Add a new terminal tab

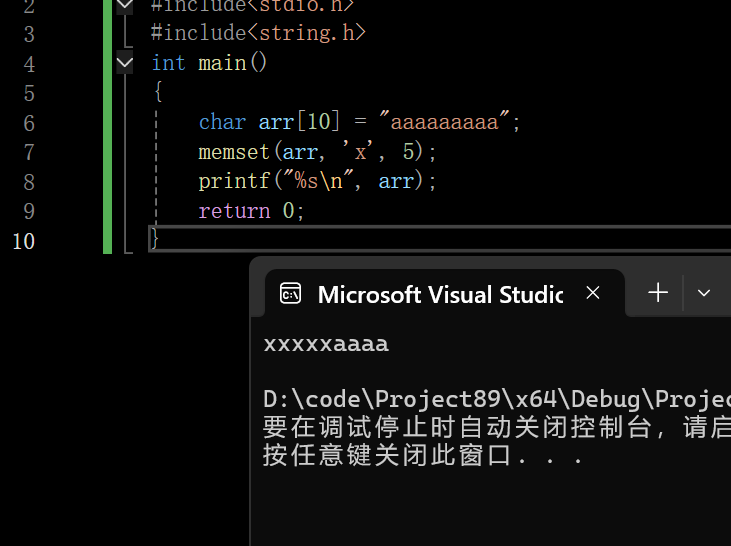(x=658, y=293)
